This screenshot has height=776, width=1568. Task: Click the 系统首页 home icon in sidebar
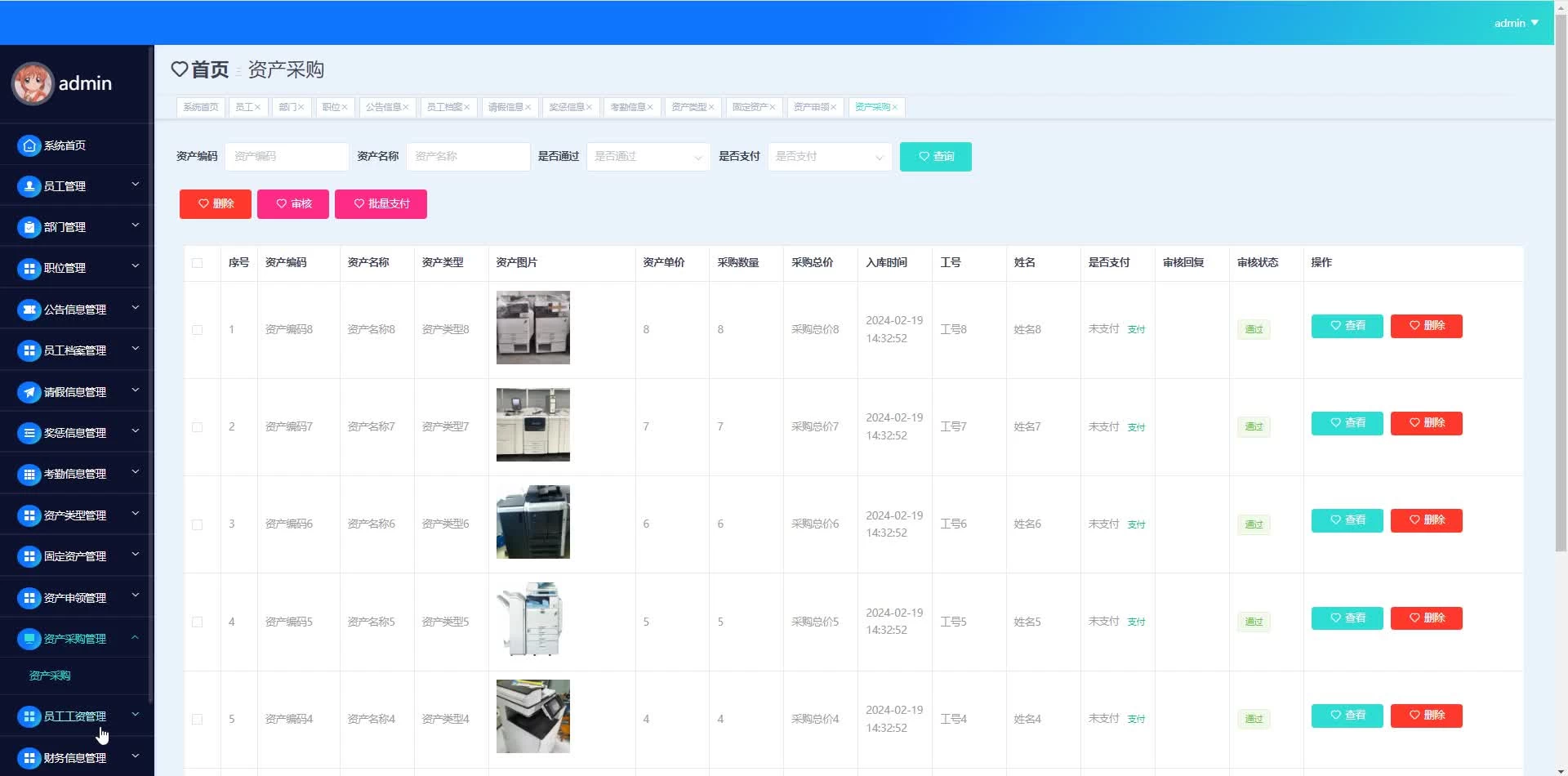tap(29, 145)
